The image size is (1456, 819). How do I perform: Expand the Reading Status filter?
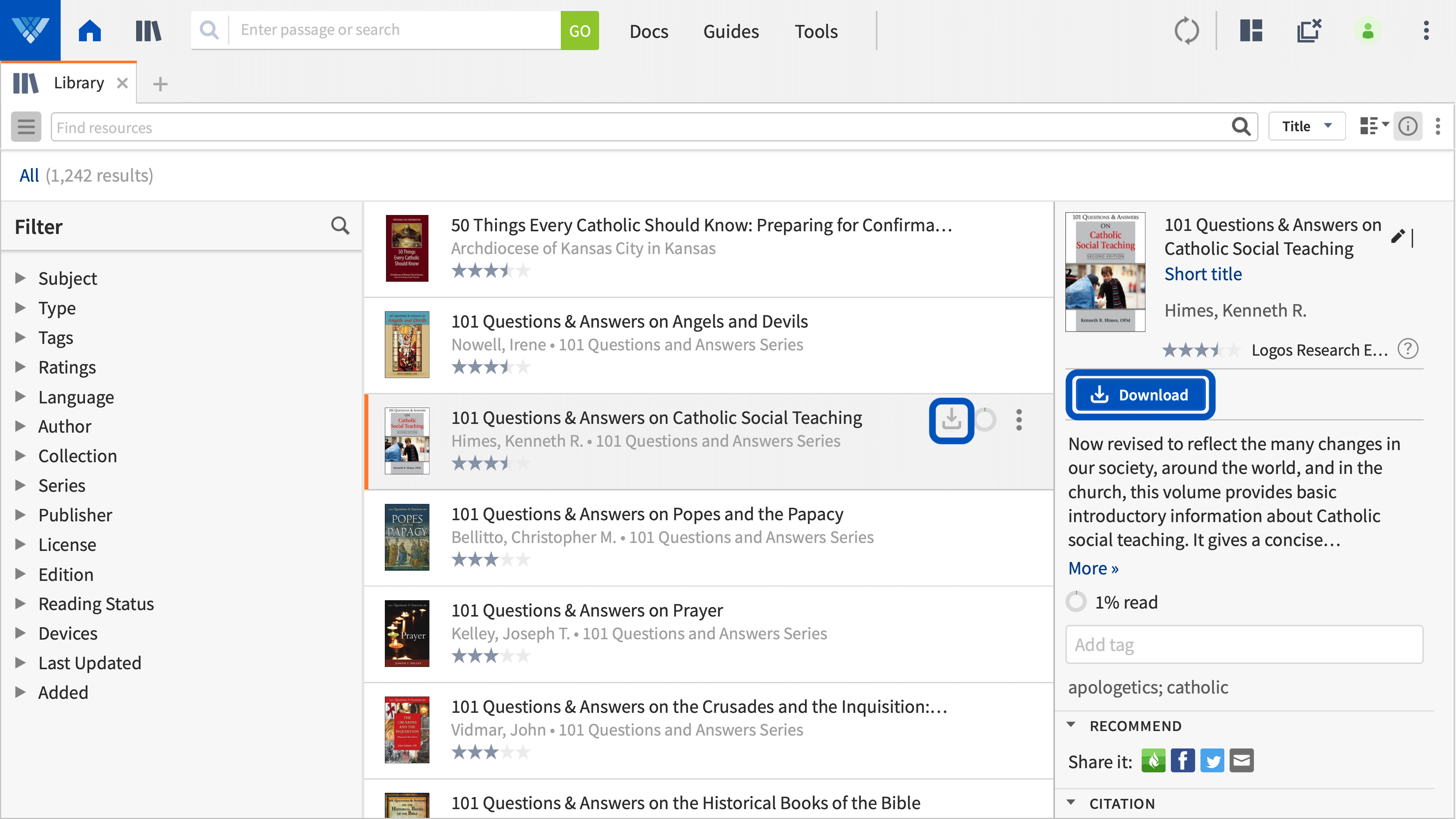(20, 603)
